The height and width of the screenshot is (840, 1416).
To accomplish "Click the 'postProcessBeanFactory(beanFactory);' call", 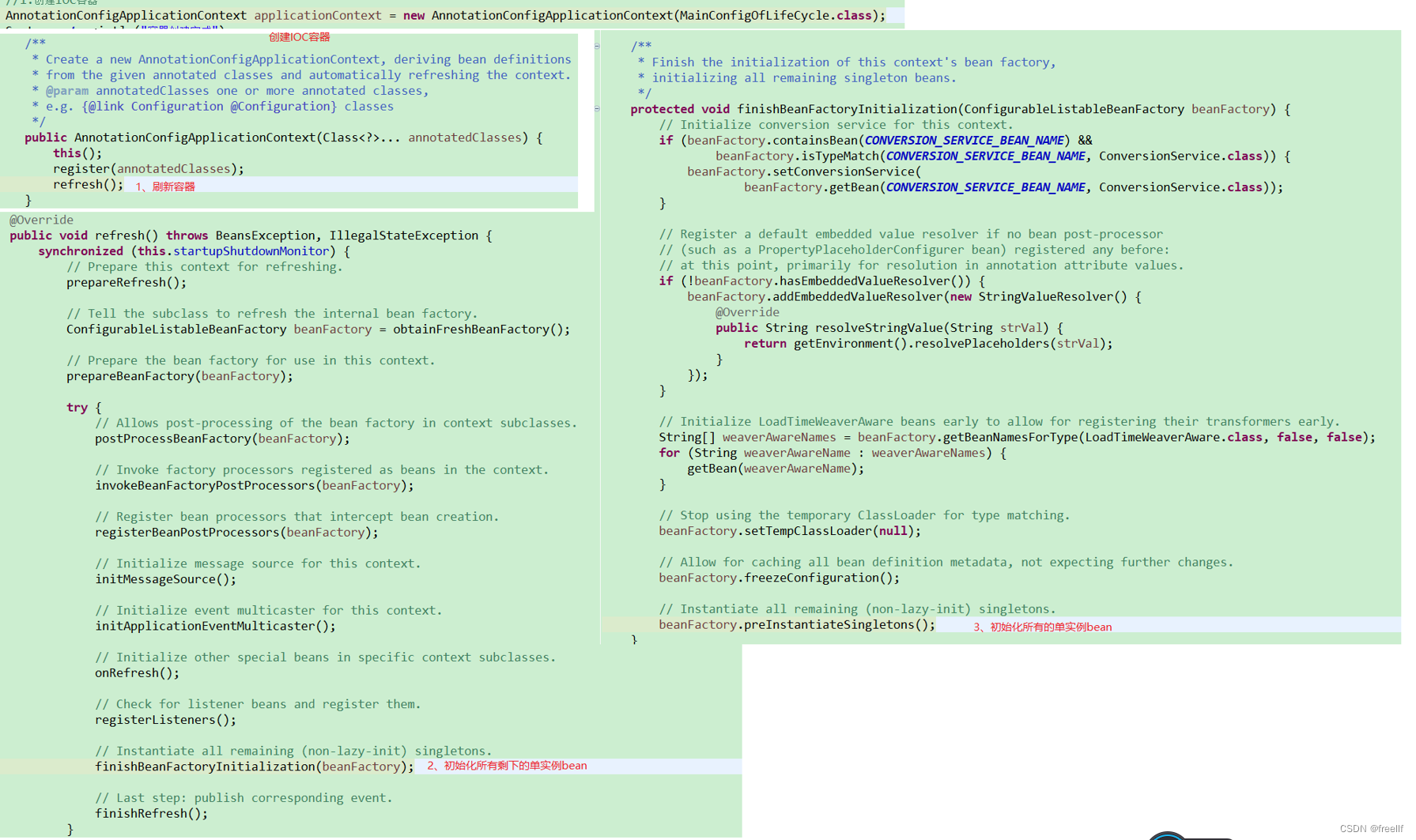I will coord(222,439).
